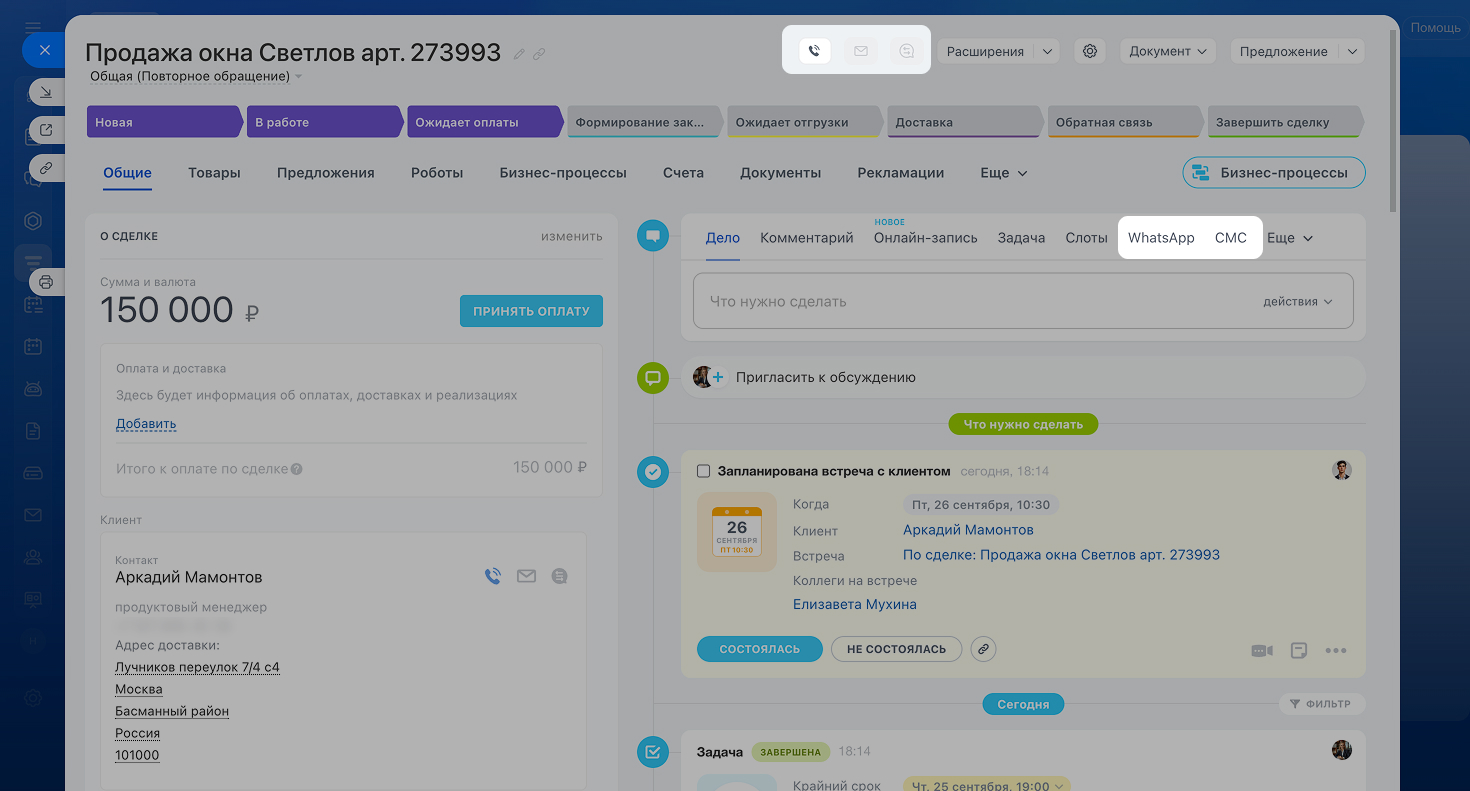Open the Елизавета Мухина colleague link

pyautogui.click(x=855, y=604)
